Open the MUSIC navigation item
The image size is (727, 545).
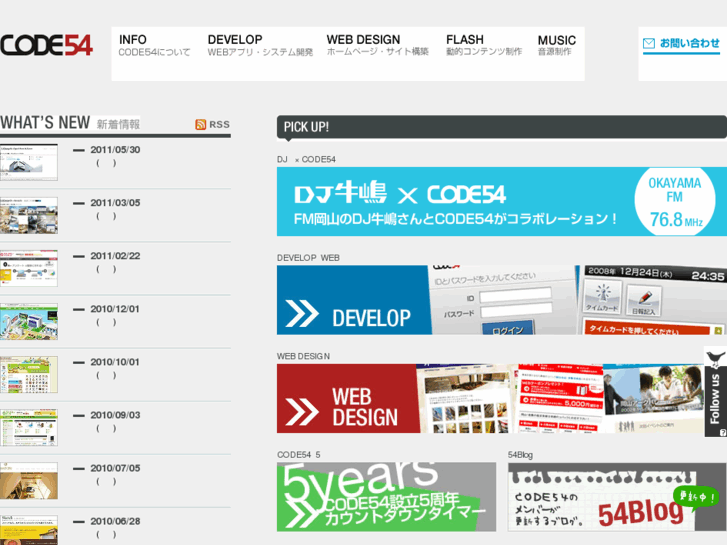[x=556, y=45]
